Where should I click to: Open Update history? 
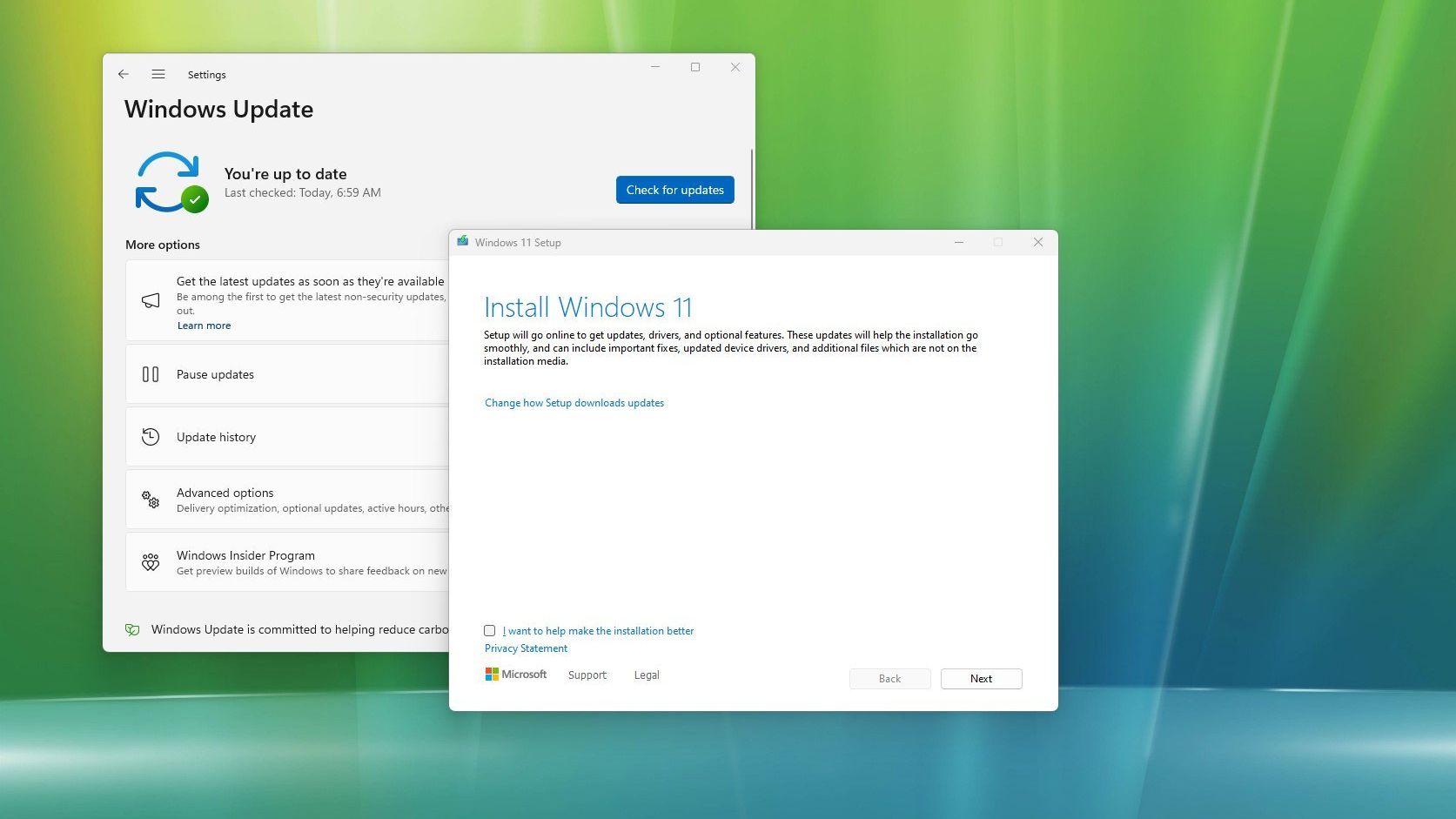287,437
